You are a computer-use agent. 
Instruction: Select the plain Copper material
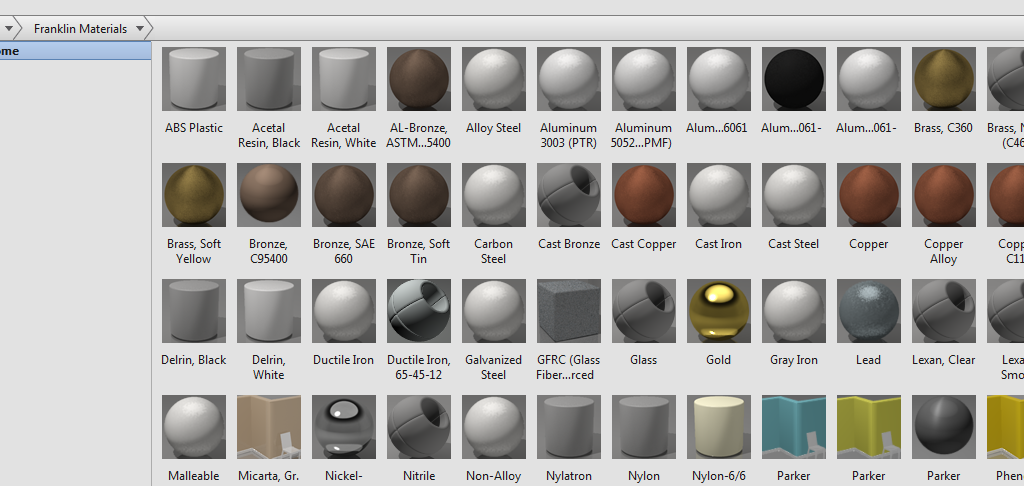click(x=869, y=195)
